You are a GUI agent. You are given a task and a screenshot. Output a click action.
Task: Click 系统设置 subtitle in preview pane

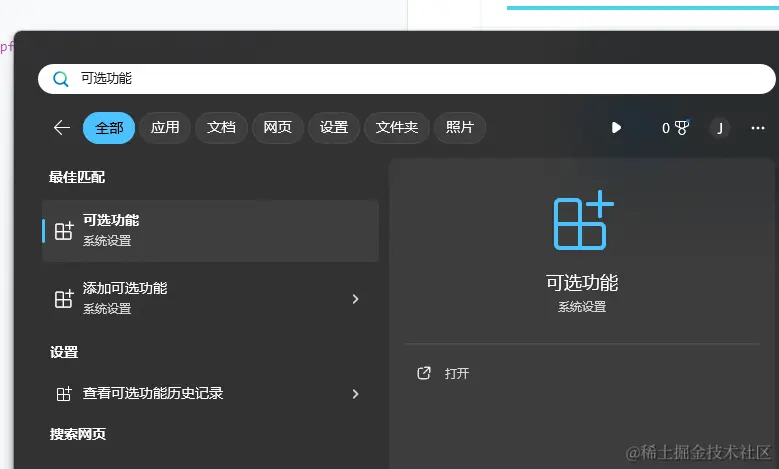[x=582, y=307]
